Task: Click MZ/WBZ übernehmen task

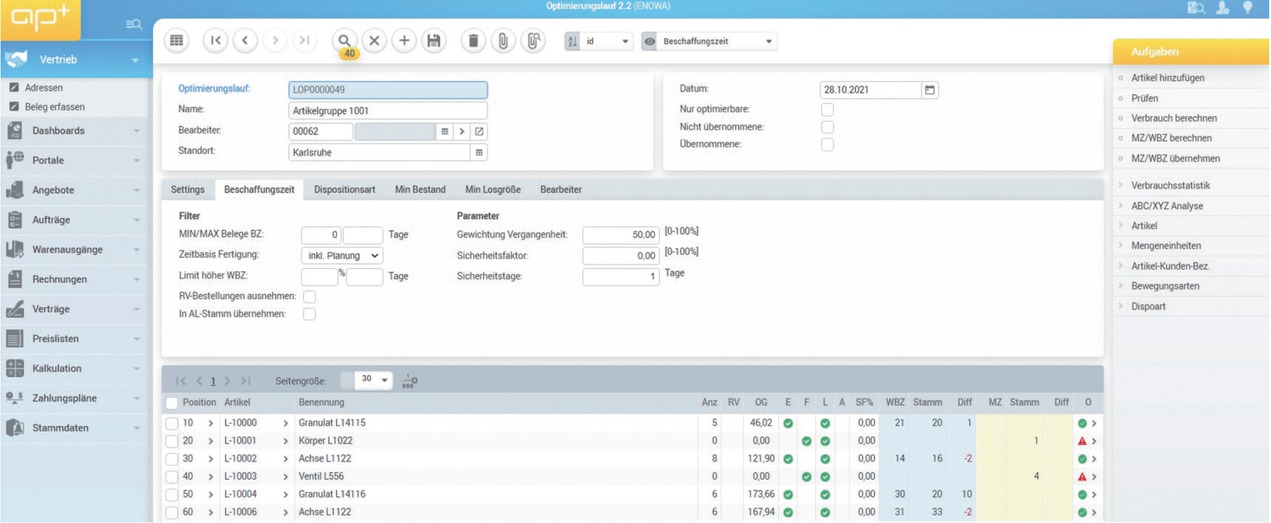Action: tap(1175, 158)
